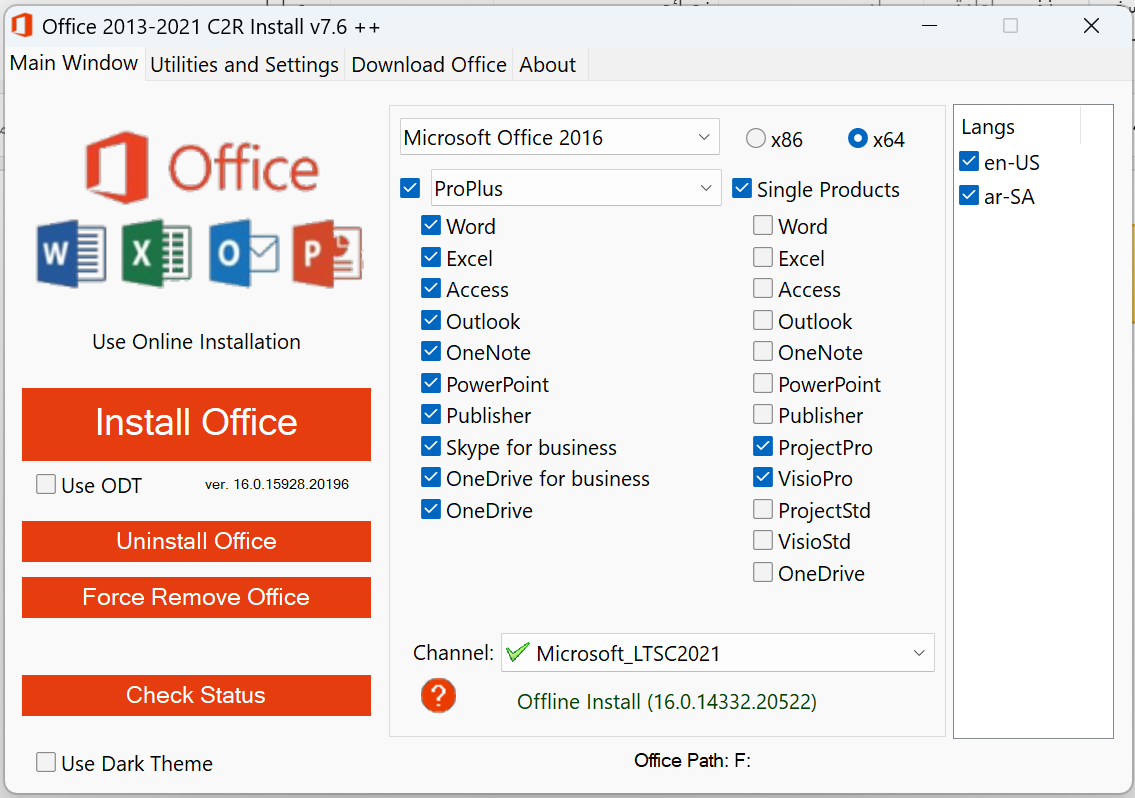Close the installer window

1092,26
